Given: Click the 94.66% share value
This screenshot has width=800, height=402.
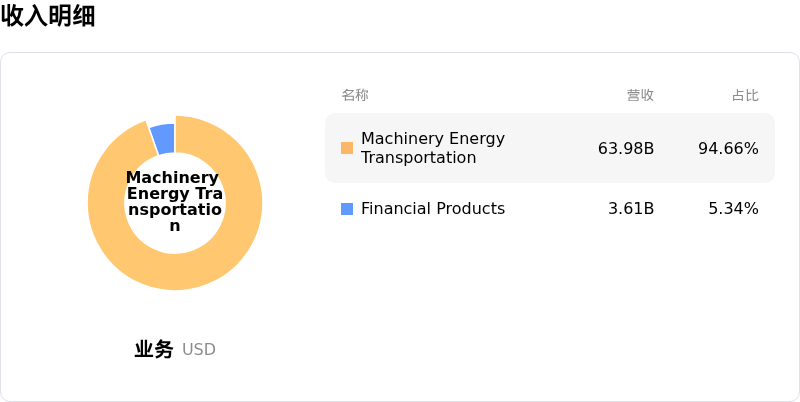Looking at the screenshot, I should (x=728, y=148).
